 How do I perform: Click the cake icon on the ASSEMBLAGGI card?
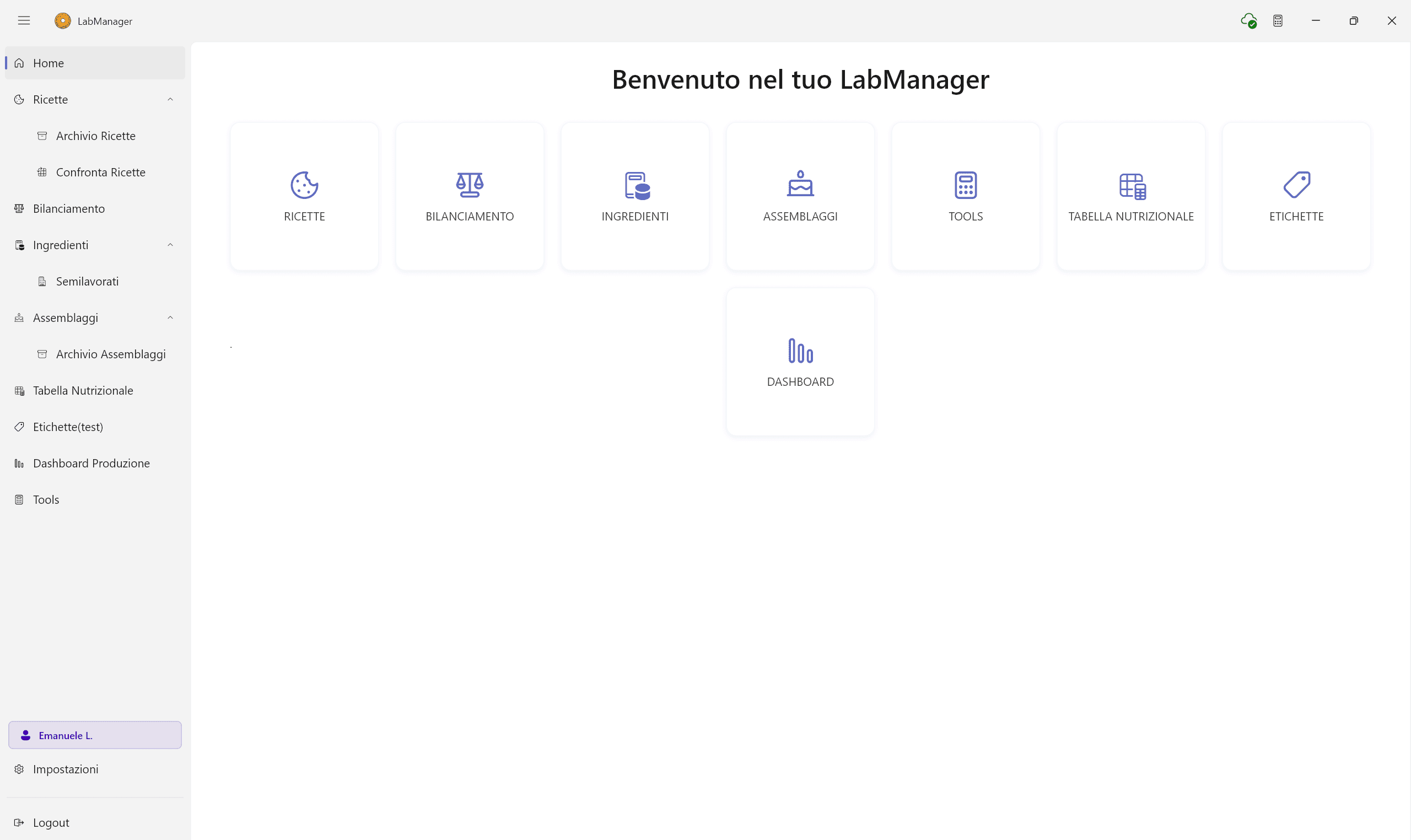(x=800, y=184)
